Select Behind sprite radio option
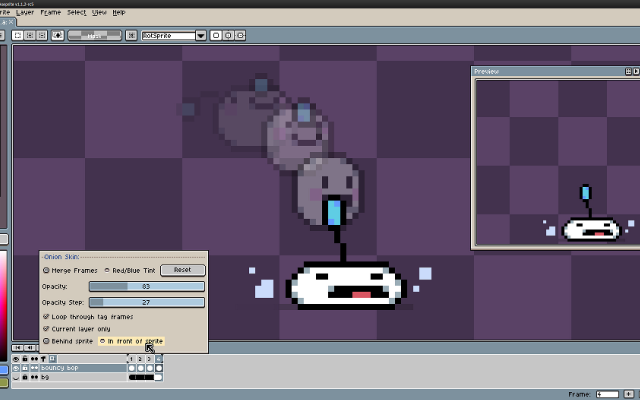 [68, 341]
